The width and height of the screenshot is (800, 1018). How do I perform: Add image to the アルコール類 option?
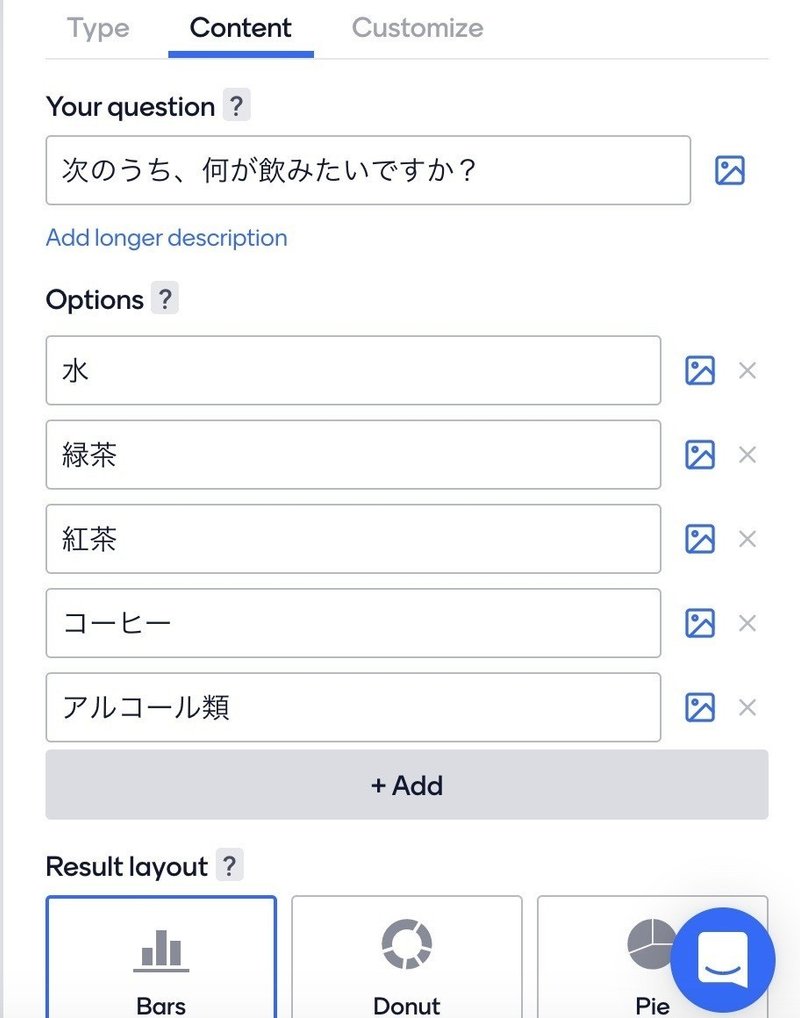coord(700,708)
